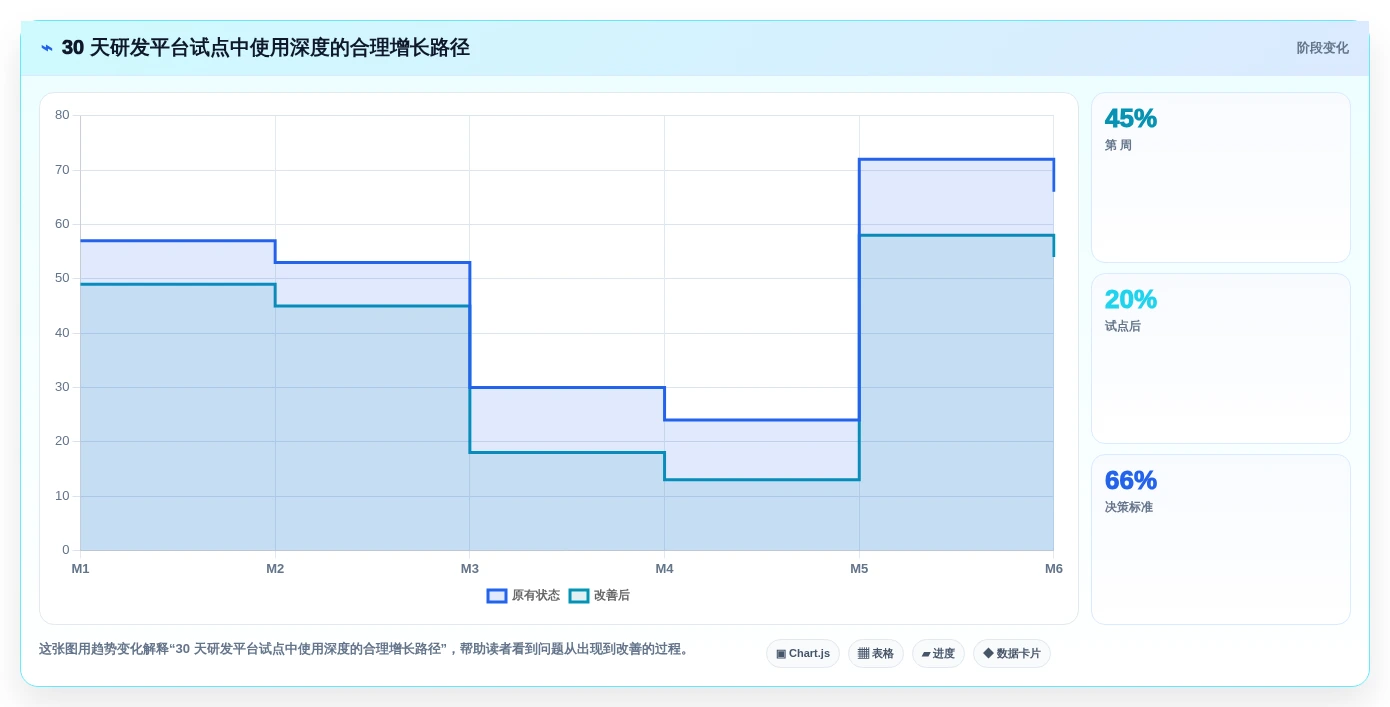Click the Chart.js tag chip
This screenshot has width=1390, height=707.
pyautogui.click(x=802, y=653)
